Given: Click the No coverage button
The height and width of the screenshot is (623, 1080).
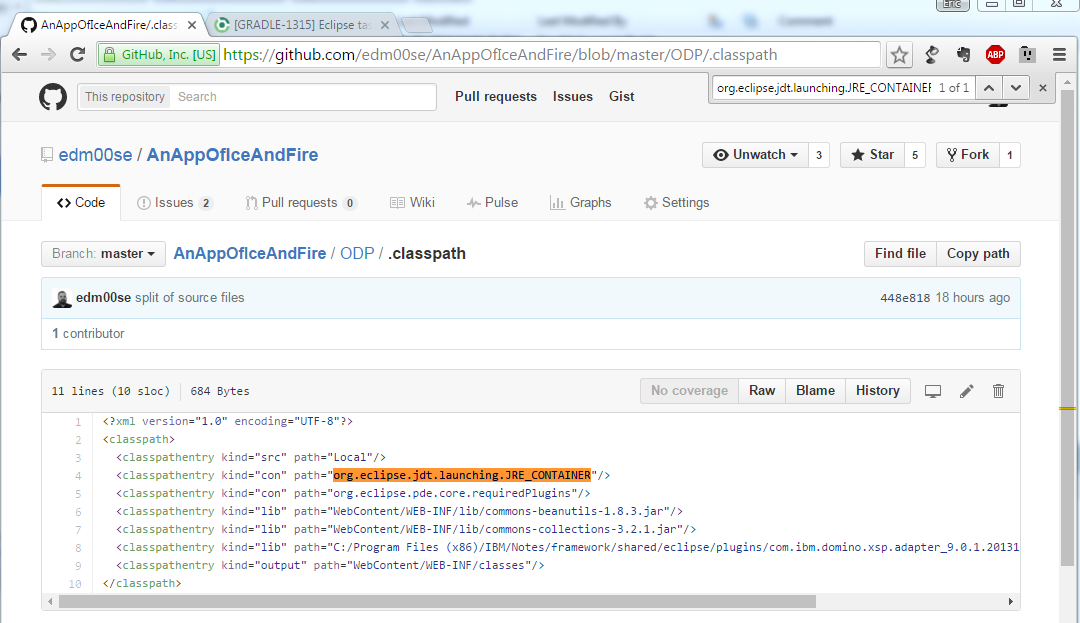Looking at the screenshot, I should coord(689,391).
